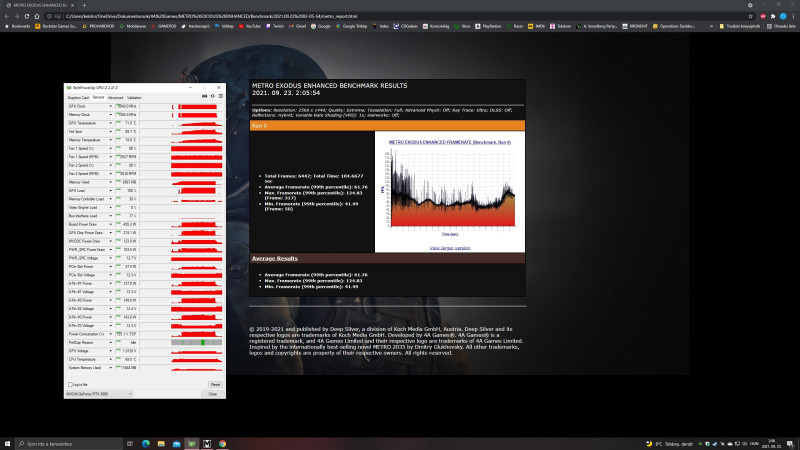Open File Explorer from taskbar
The height and width of the screenshot is (450, 800).
[161, 444]
